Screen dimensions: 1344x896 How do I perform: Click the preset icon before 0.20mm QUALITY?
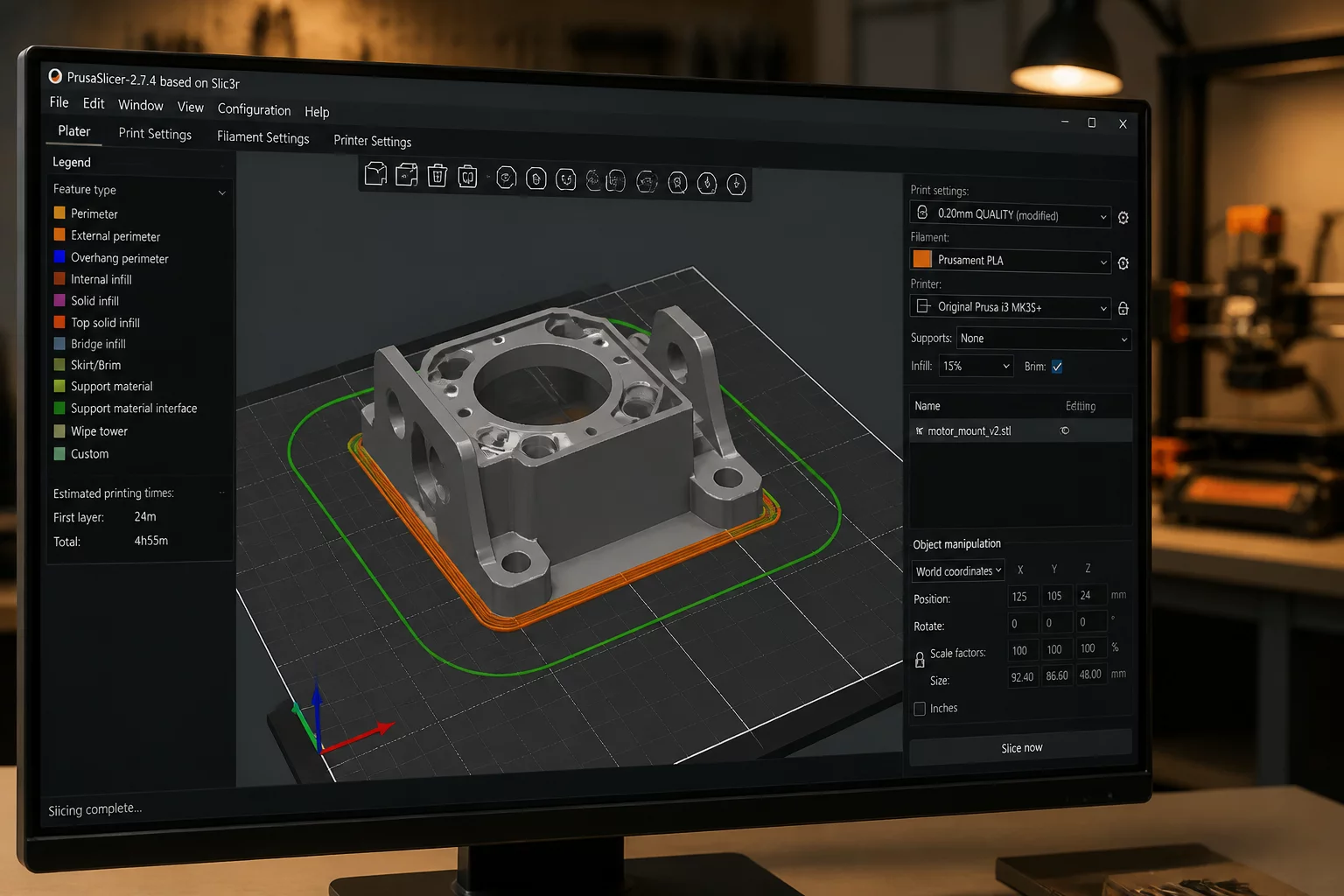pos(922,213)
